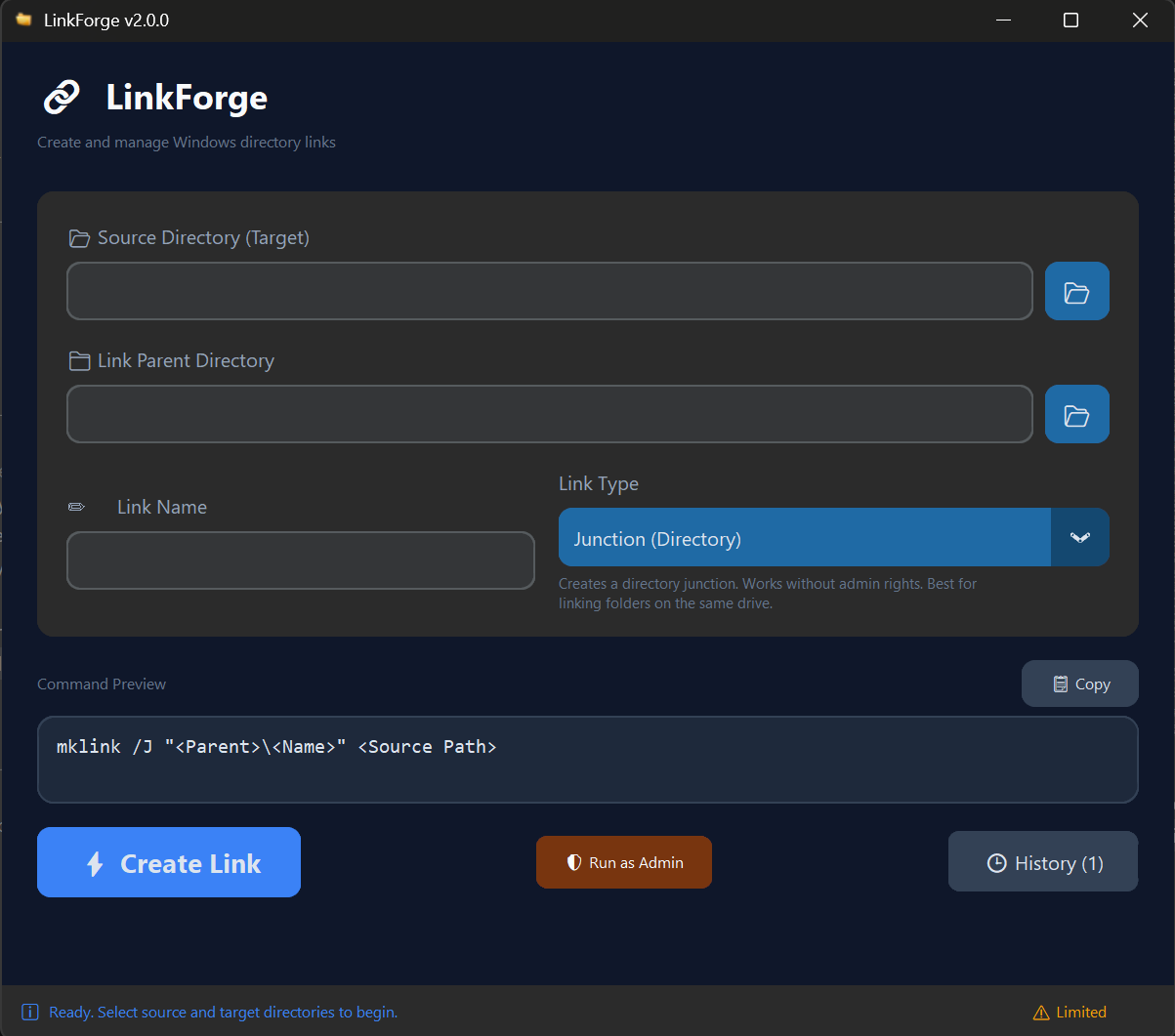Click the "Link Type" label
The height and width of the screenshot is (1036, 1175).
[x=599, y=484]
